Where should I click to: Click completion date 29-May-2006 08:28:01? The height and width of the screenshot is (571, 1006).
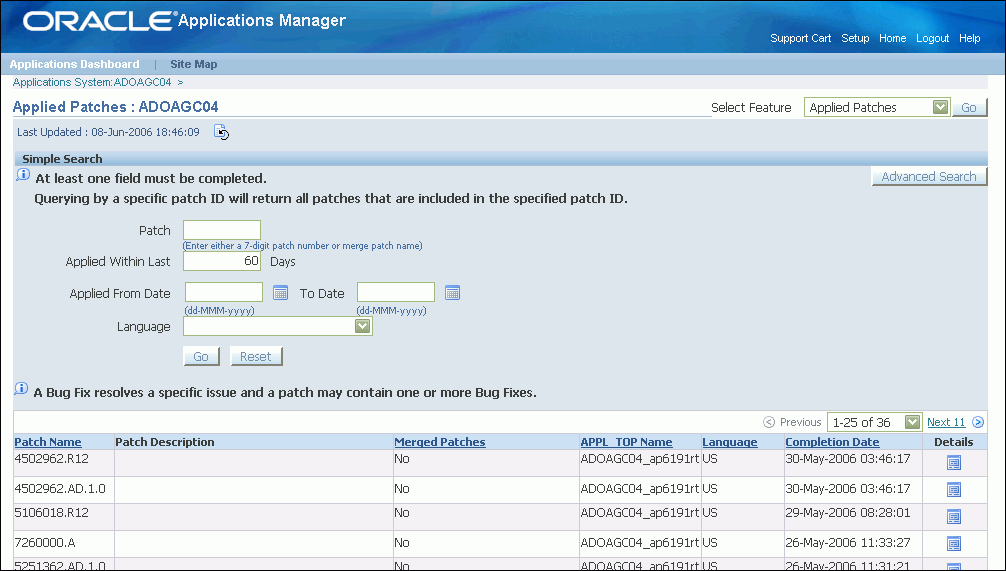click(848, 513)
